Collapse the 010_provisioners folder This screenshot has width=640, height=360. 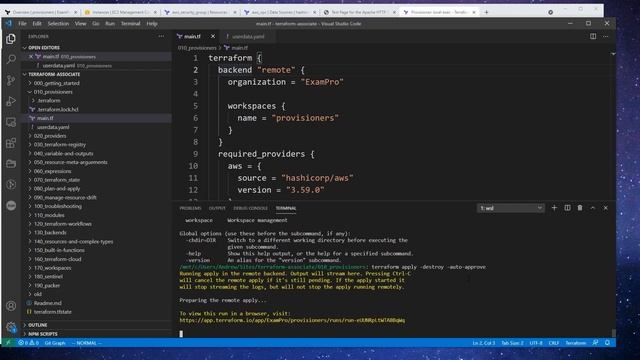tap(53, 92)
